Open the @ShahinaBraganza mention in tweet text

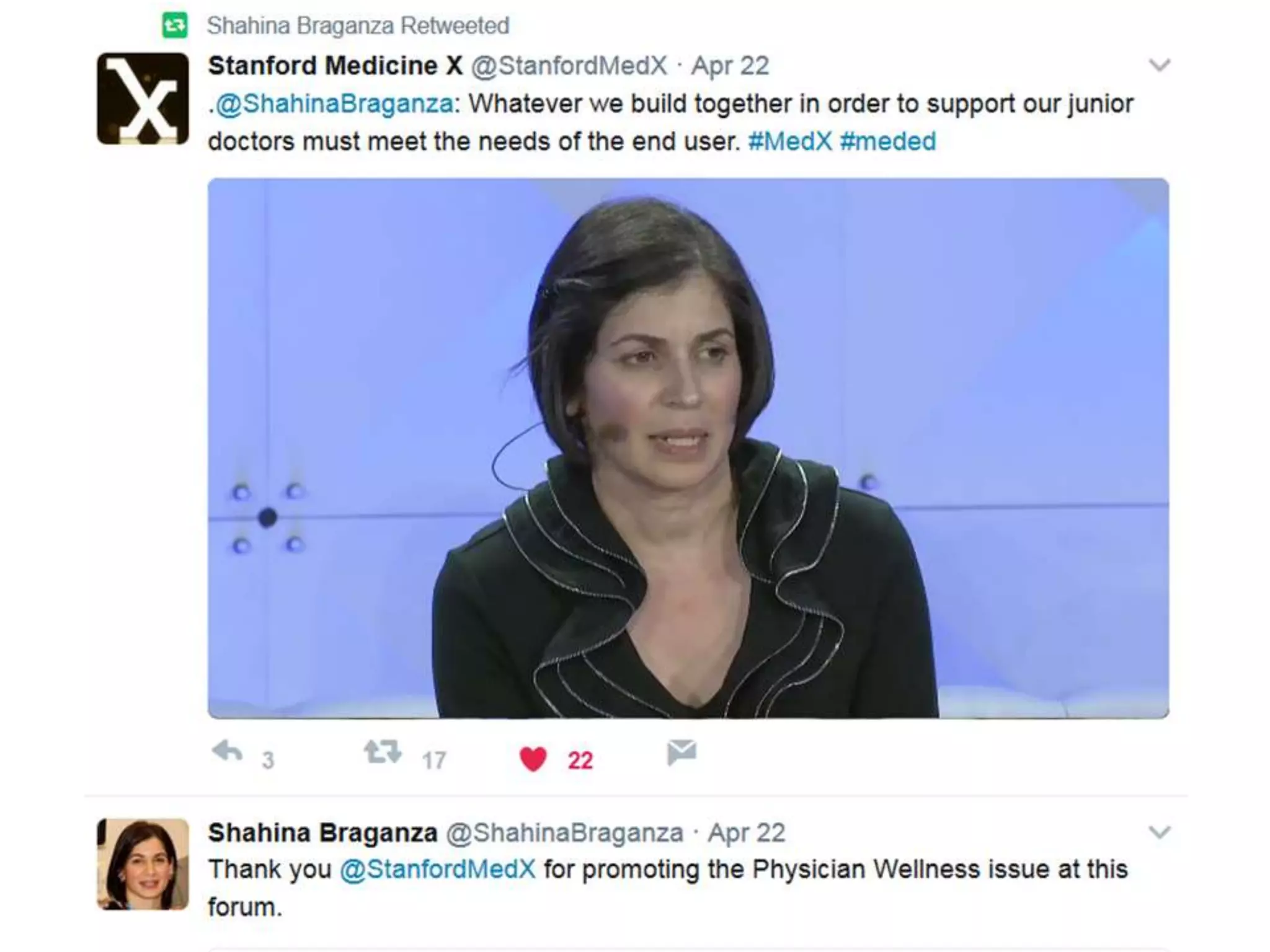(334, 104)
